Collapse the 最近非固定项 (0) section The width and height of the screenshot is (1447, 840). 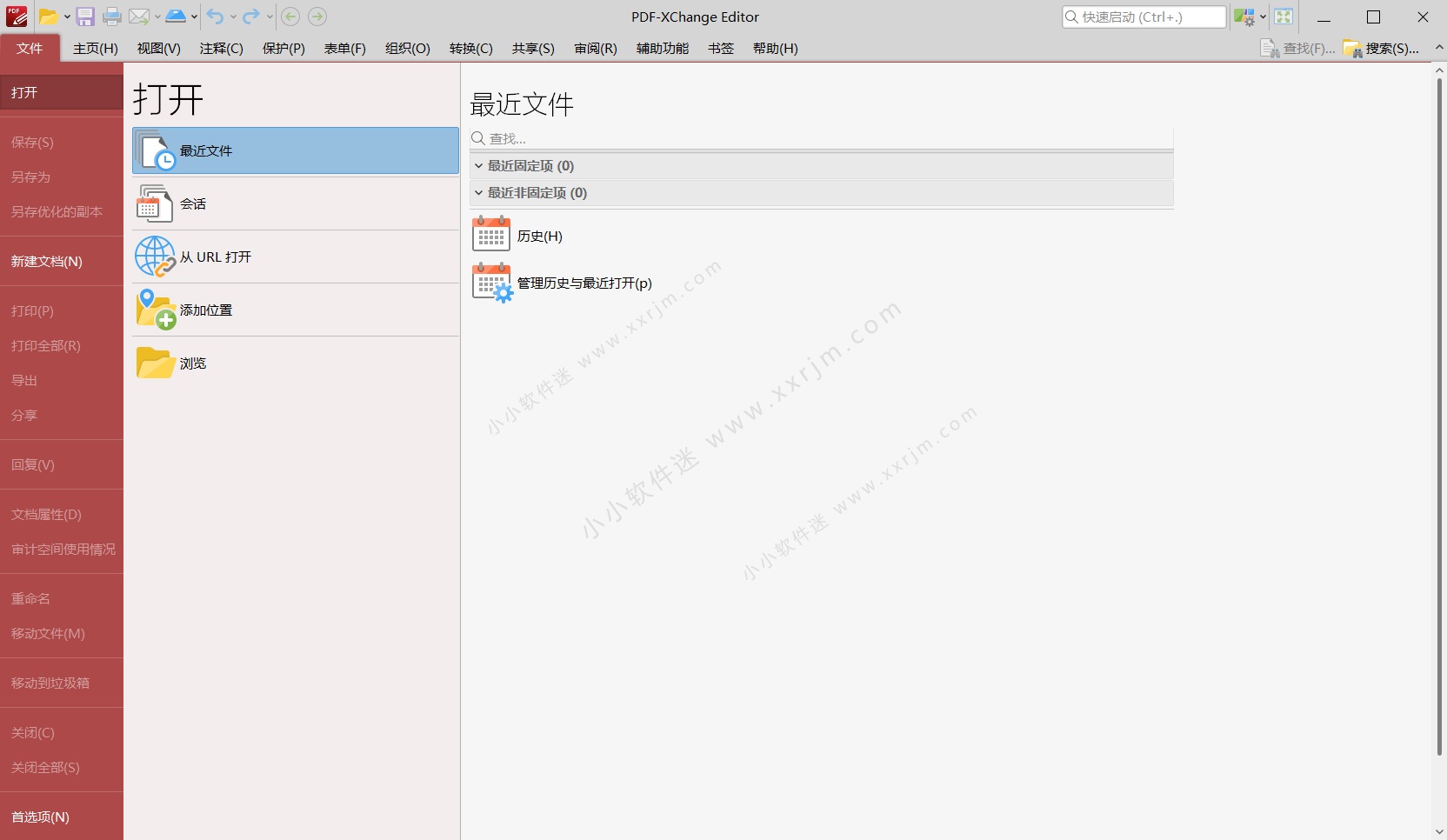coord(478,193)
